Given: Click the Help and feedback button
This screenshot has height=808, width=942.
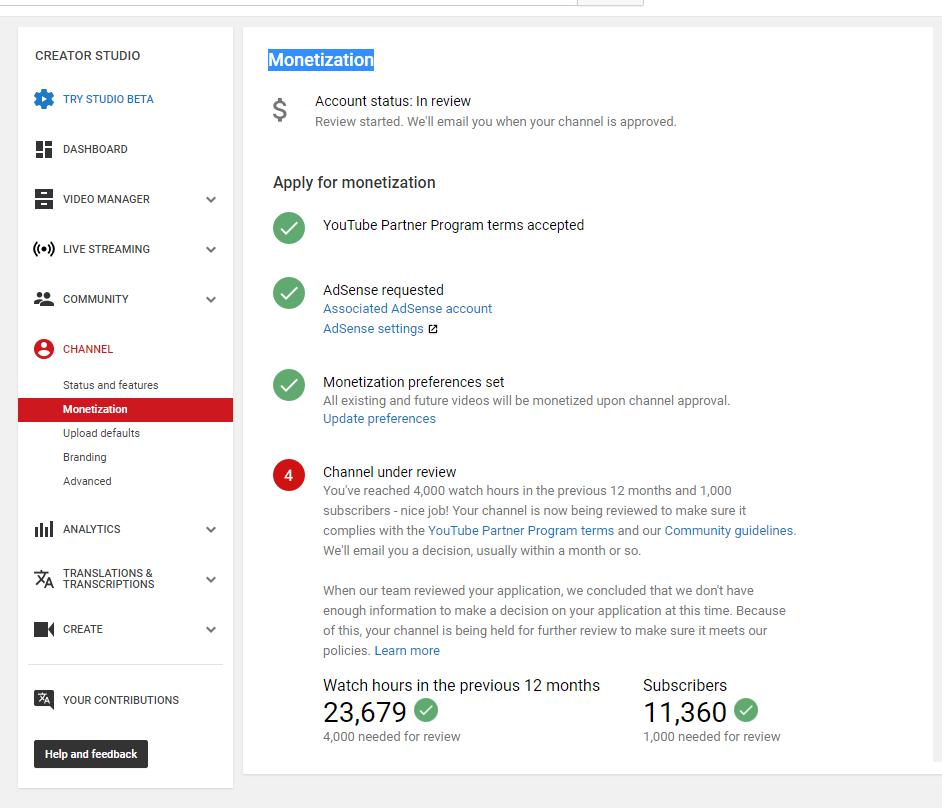Looking at the screenshot, I should click(x=91, y=754).
